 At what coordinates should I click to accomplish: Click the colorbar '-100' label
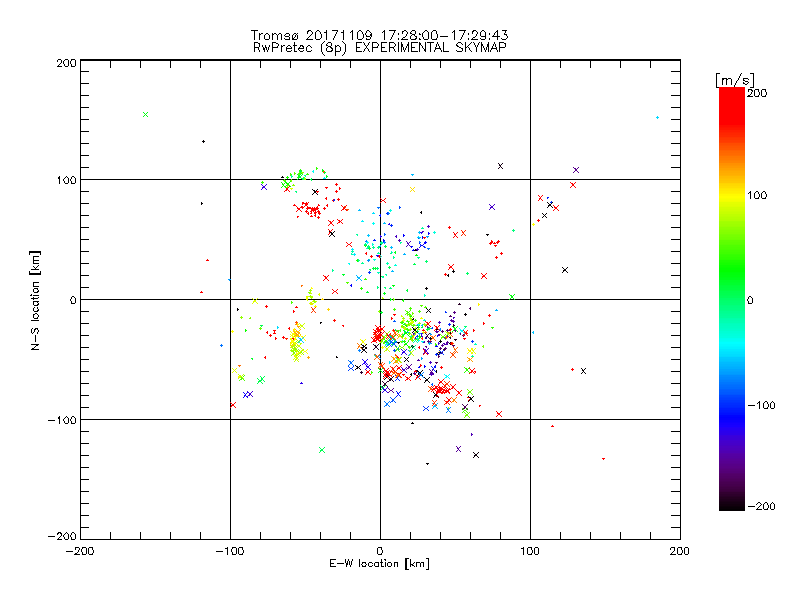pos(761,405)
